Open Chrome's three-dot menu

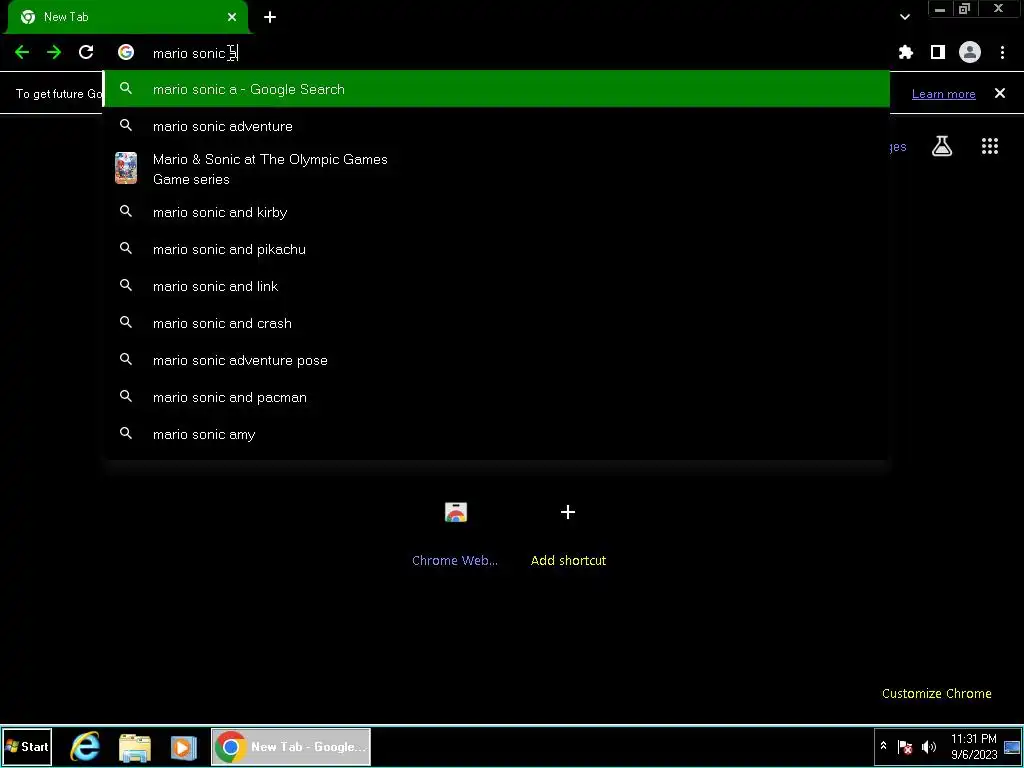(x=1002, y=52)
